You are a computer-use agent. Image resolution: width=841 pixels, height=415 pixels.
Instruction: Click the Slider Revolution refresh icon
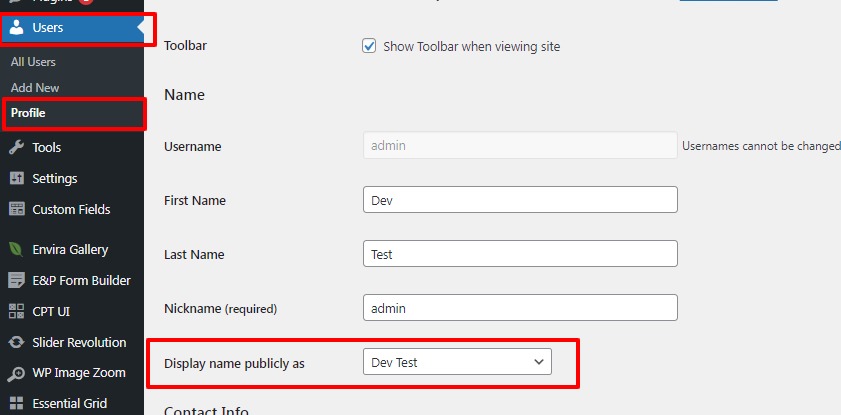pos(16,342)
